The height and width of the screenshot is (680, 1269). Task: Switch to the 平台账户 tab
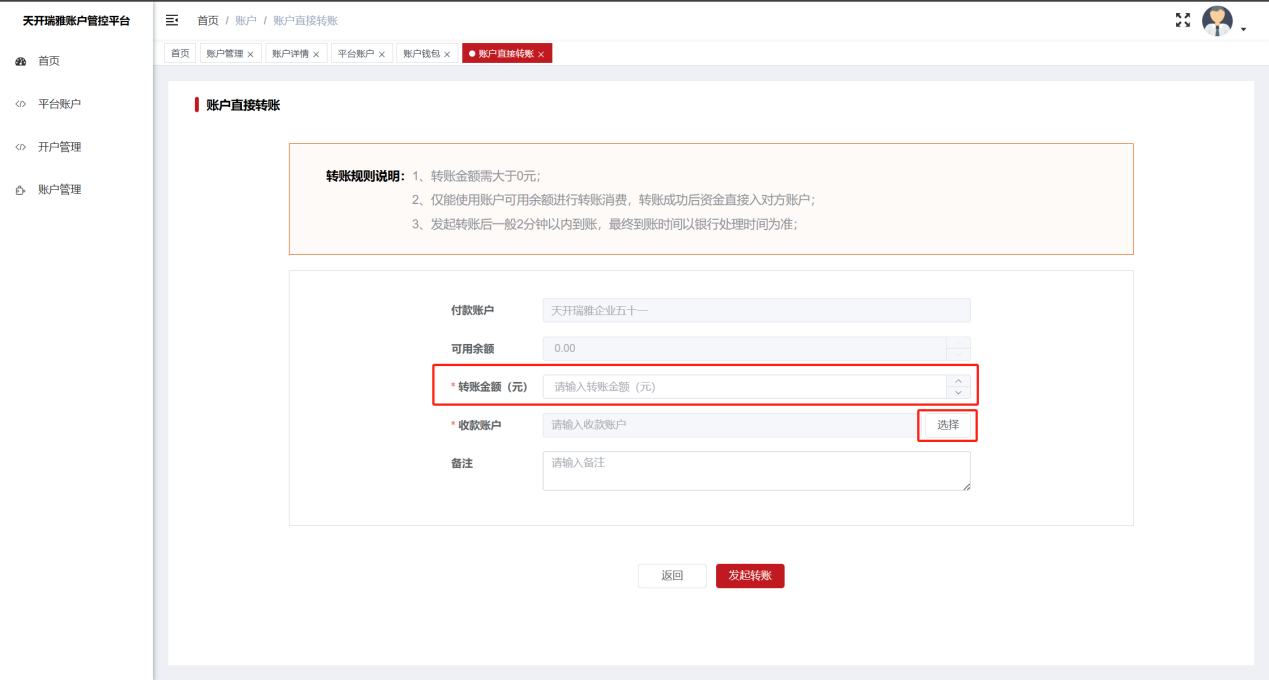(355, 54)
